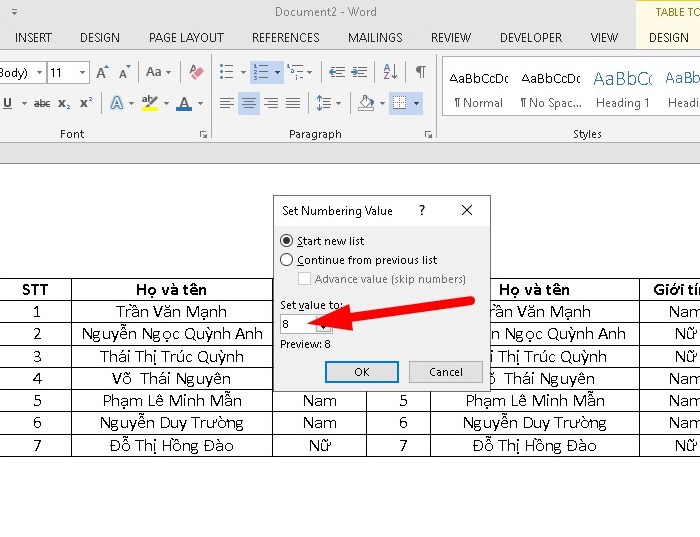Open the Bullets dropdown arrow
Image resolution: width=700 pixels, height=537 pixels.
(x=243, y=72)
